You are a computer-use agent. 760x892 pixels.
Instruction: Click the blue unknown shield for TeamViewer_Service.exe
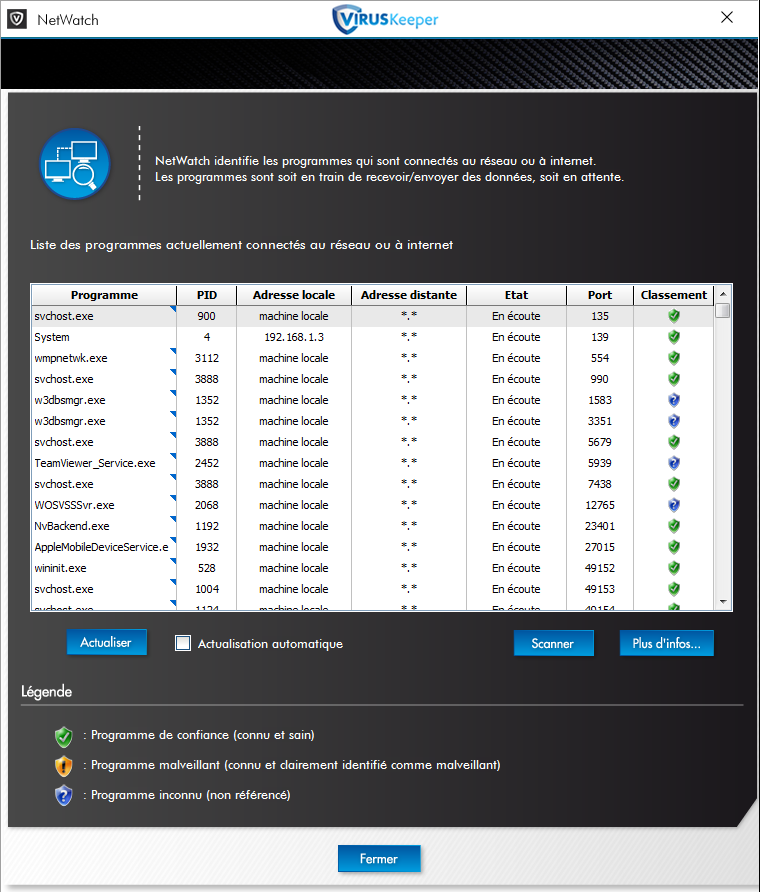(674, 463)
